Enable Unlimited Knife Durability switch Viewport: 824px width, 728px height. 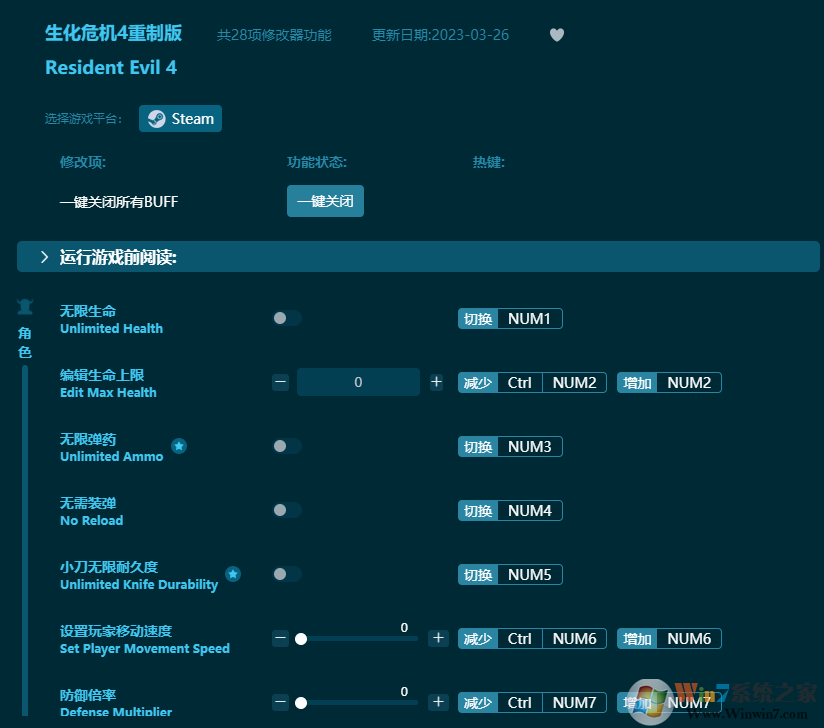coord(287,574)
